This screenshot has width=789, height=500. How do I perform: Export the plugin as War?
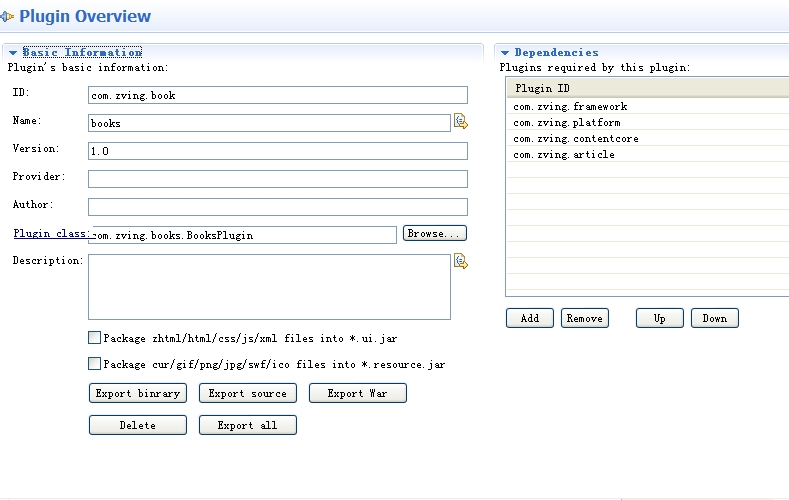pos(357,393)
